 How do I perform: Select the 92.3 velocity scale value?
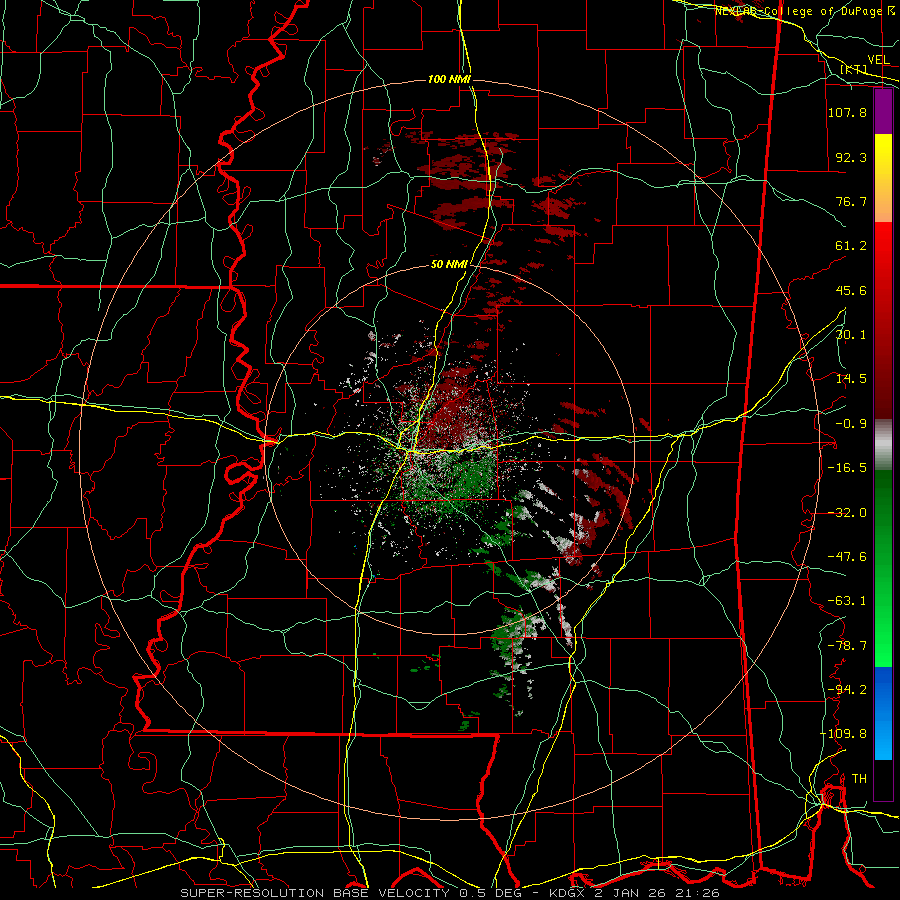(851, 157)
